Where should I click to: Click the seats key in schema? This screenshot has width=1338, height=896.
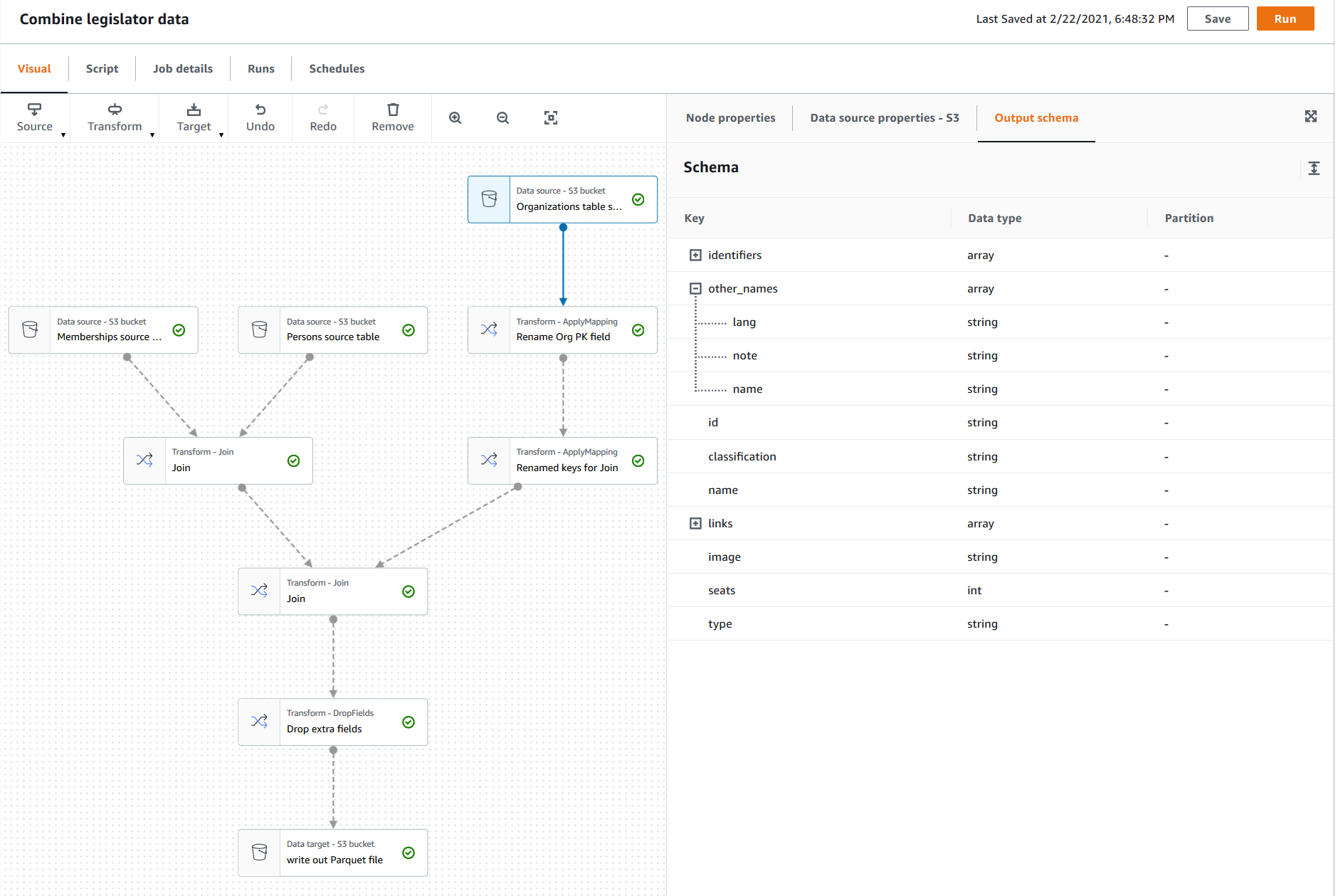(722, 590)
